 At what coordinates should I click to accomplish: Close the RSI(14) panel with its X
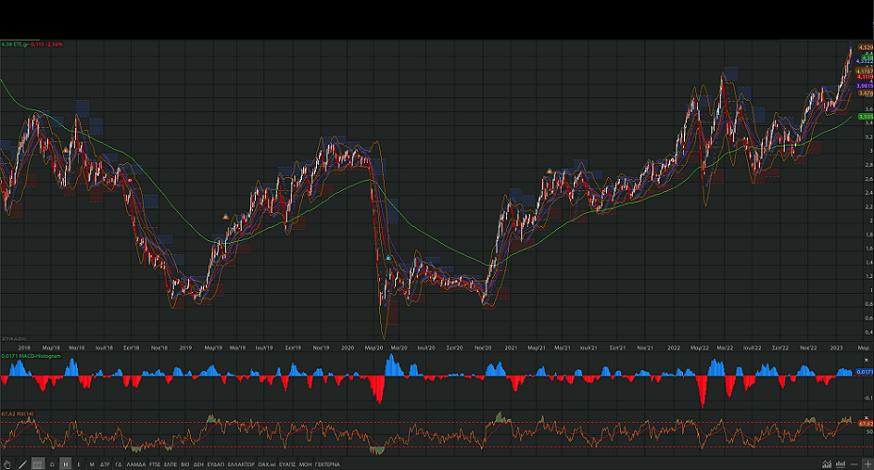[x=866, y=418]
